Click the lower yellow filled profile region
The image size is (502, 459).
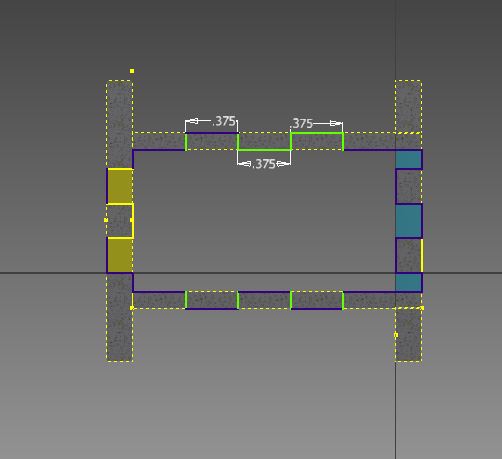click(x=120, y=255)
